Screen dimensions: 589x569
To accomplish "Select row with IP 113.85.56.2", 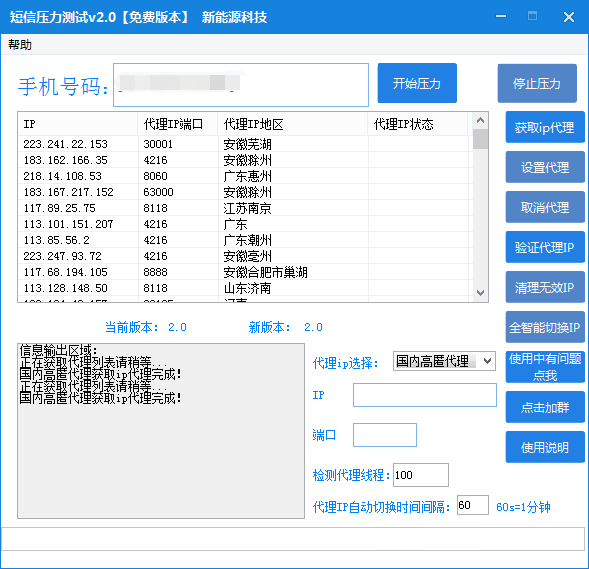I will coord(245,240).
